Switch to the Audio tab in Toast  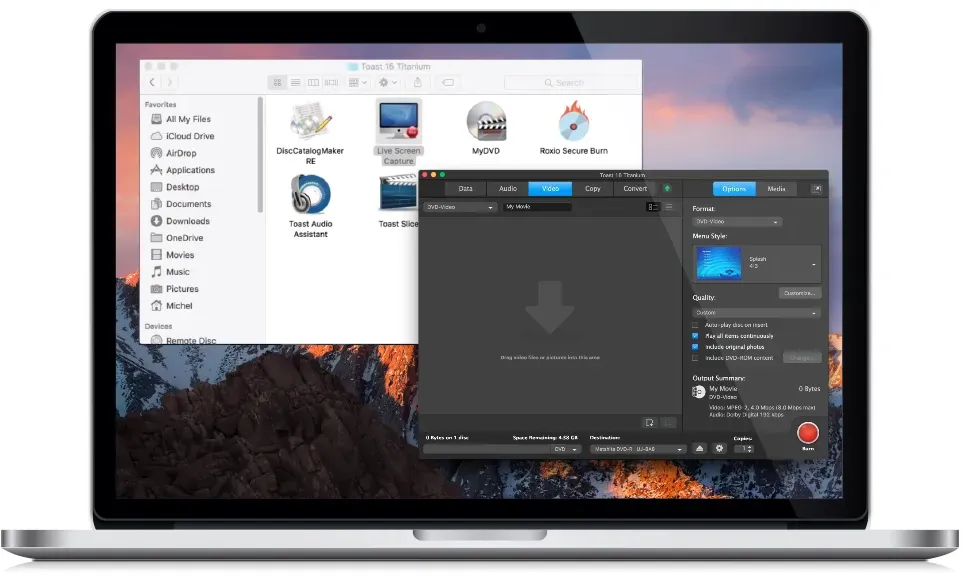[508, 189]
